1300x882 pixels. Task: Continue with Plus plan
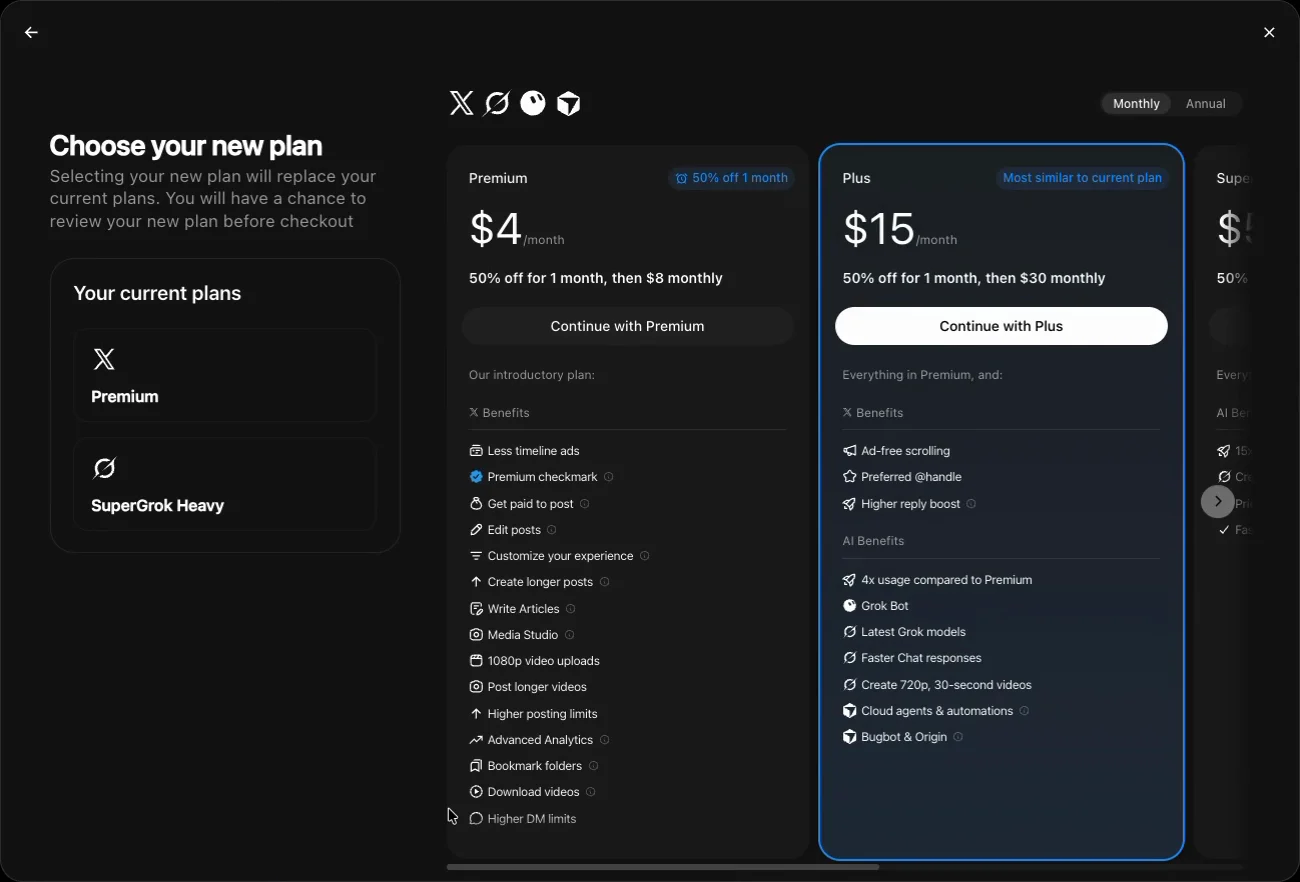(1001, 326)
